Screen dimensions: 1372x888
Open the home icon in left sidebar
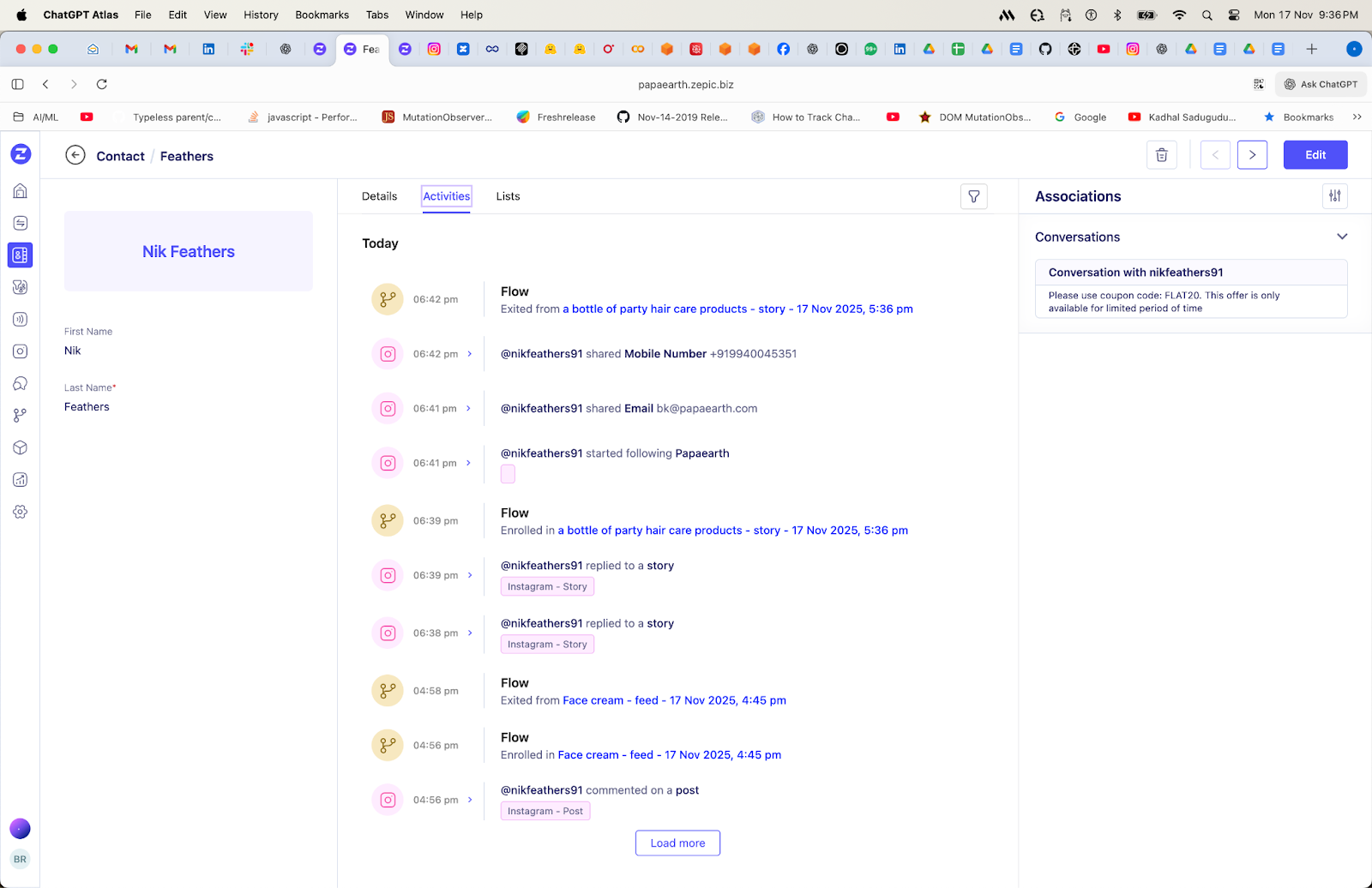click(21, 191)
